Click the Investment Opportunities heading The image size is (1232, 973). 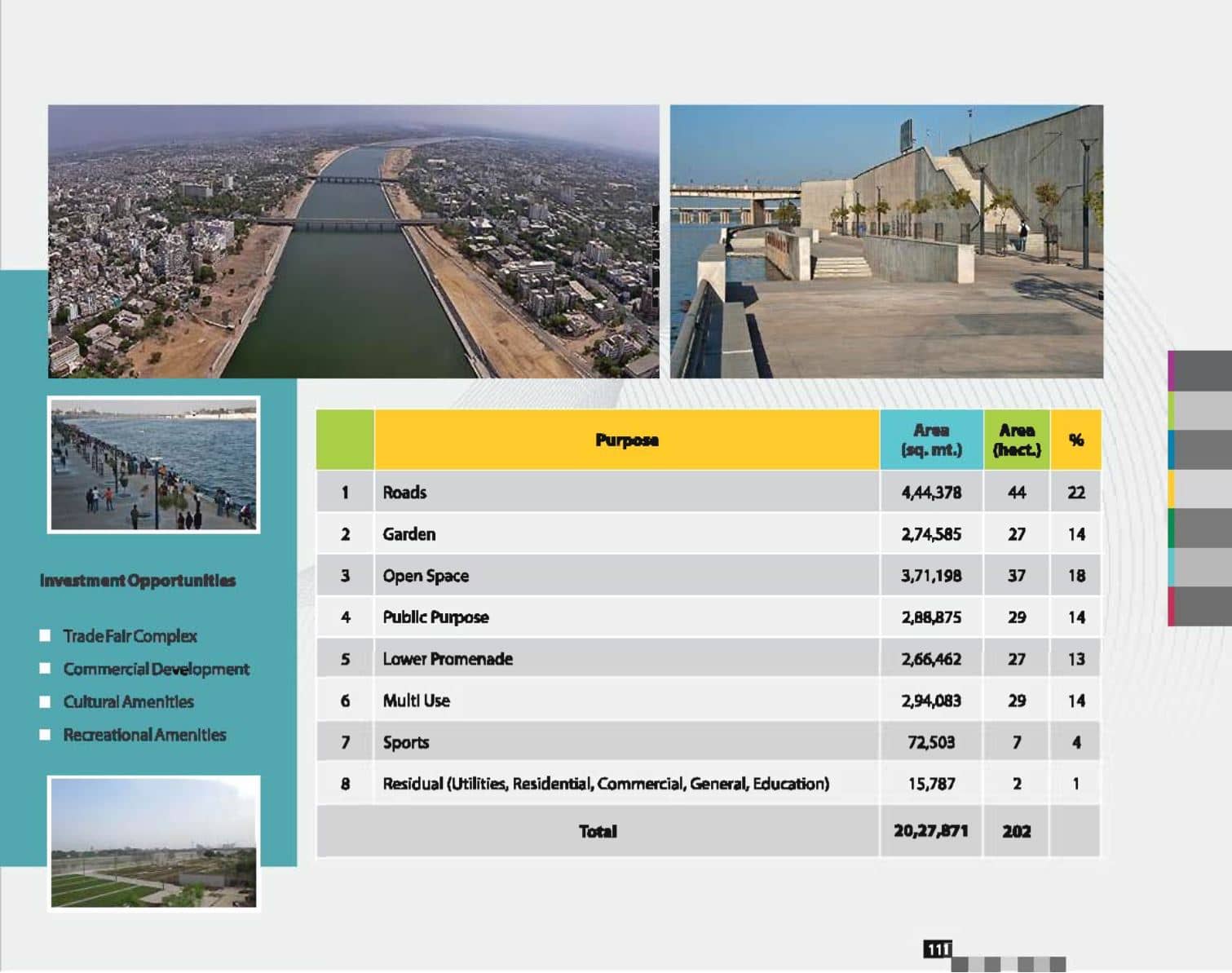(x=138, y=581)
